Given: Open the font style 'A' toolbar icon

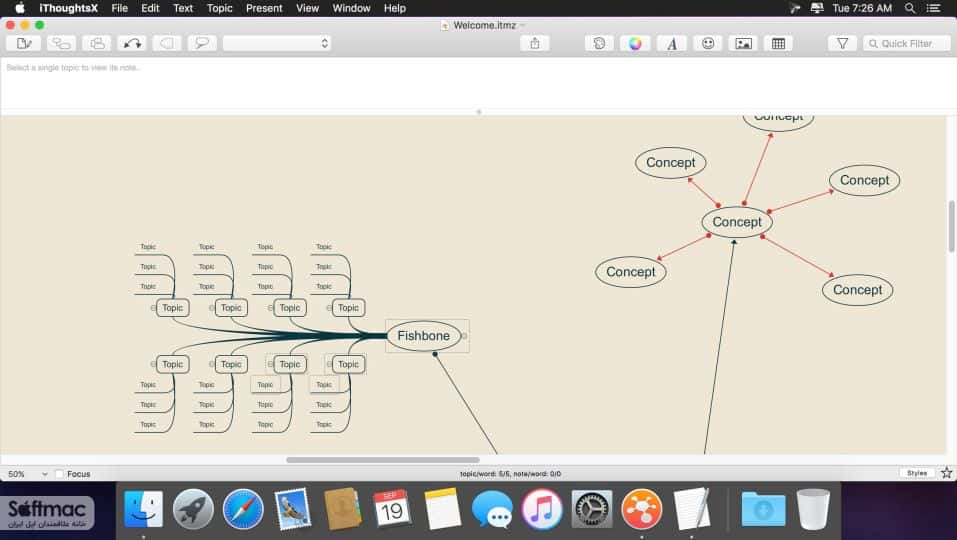Looking at the screenshot, I should click(x=671, y=43).
